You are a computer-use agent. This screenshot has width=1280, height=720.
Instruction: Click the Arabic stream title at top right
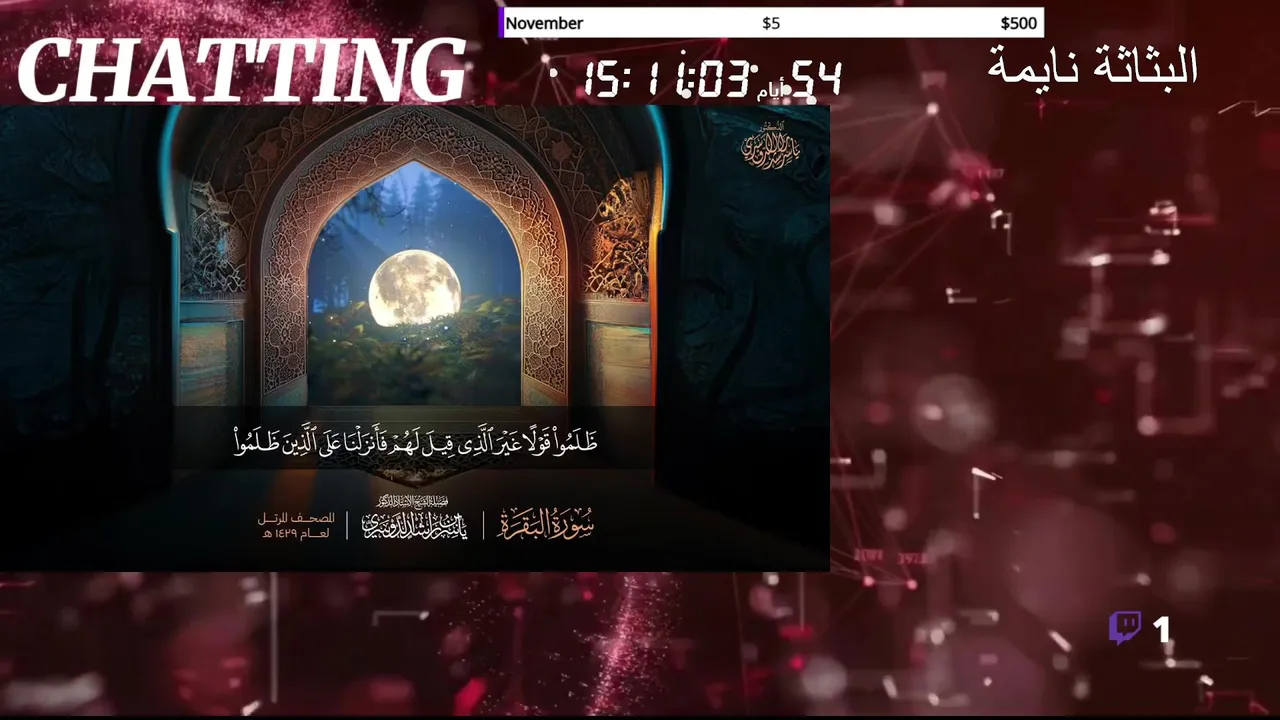point(1093,66)
